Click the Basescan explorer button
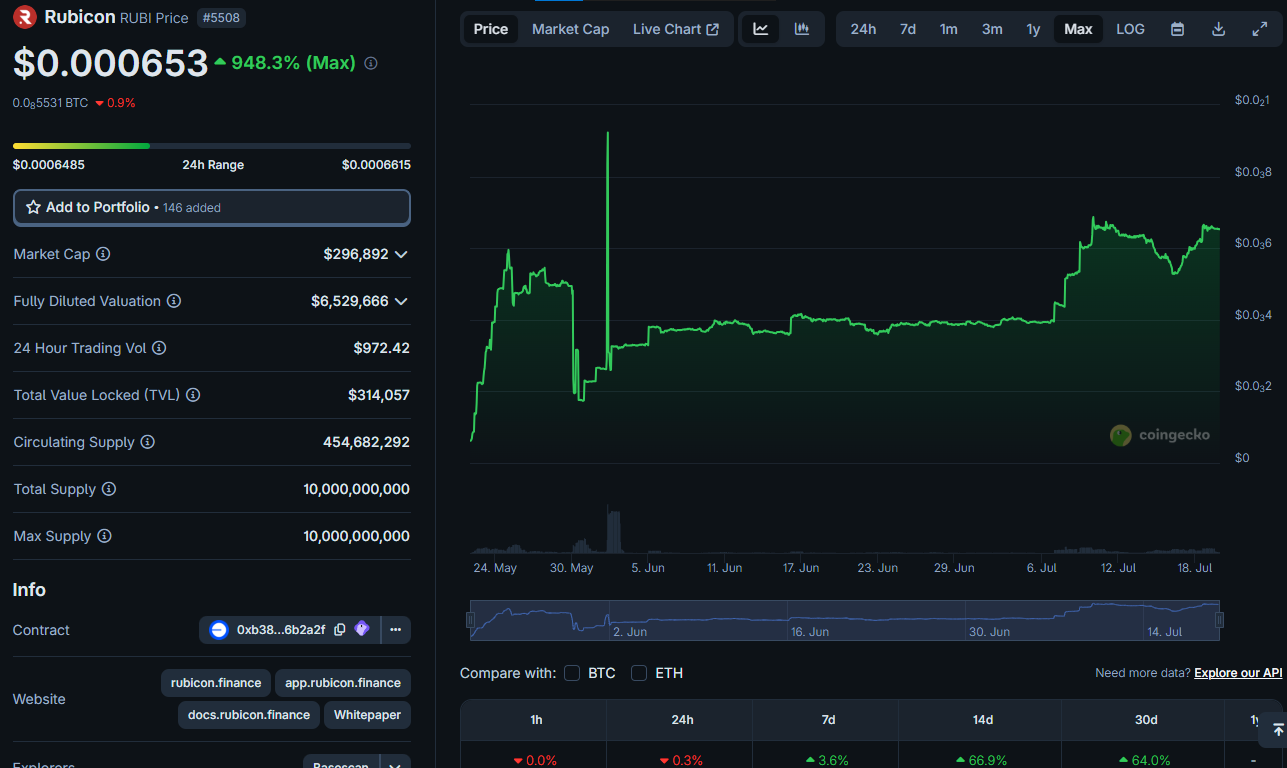 pyautogui.click(x=340, y=764)
